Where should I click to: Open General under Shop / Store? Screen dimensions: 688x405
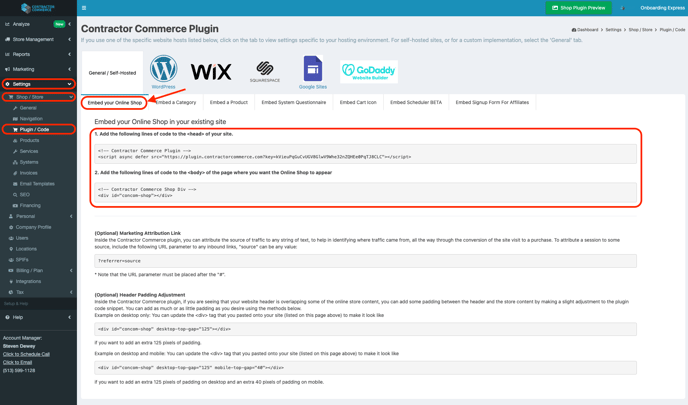coord(28,108)
